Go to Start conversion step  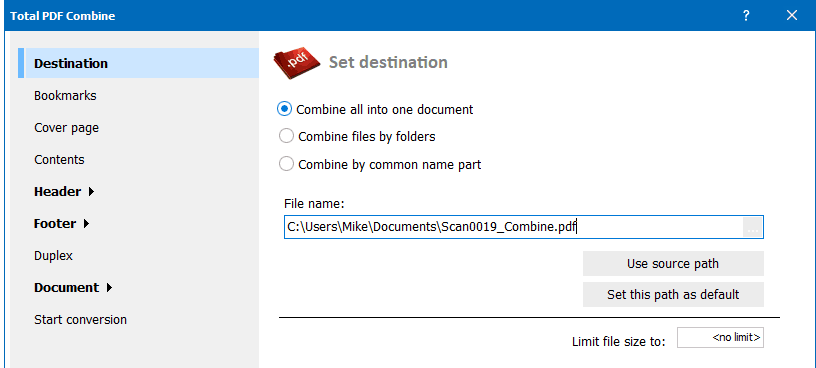click(x=81, y=320)
